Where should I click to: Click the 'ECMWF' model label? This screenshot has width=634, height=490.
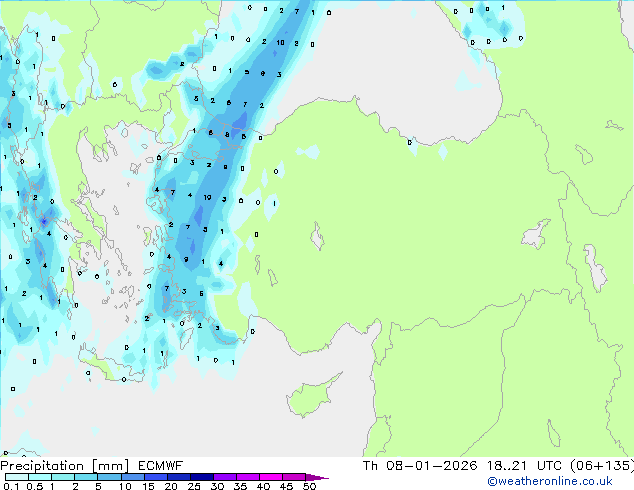point(161,466)
